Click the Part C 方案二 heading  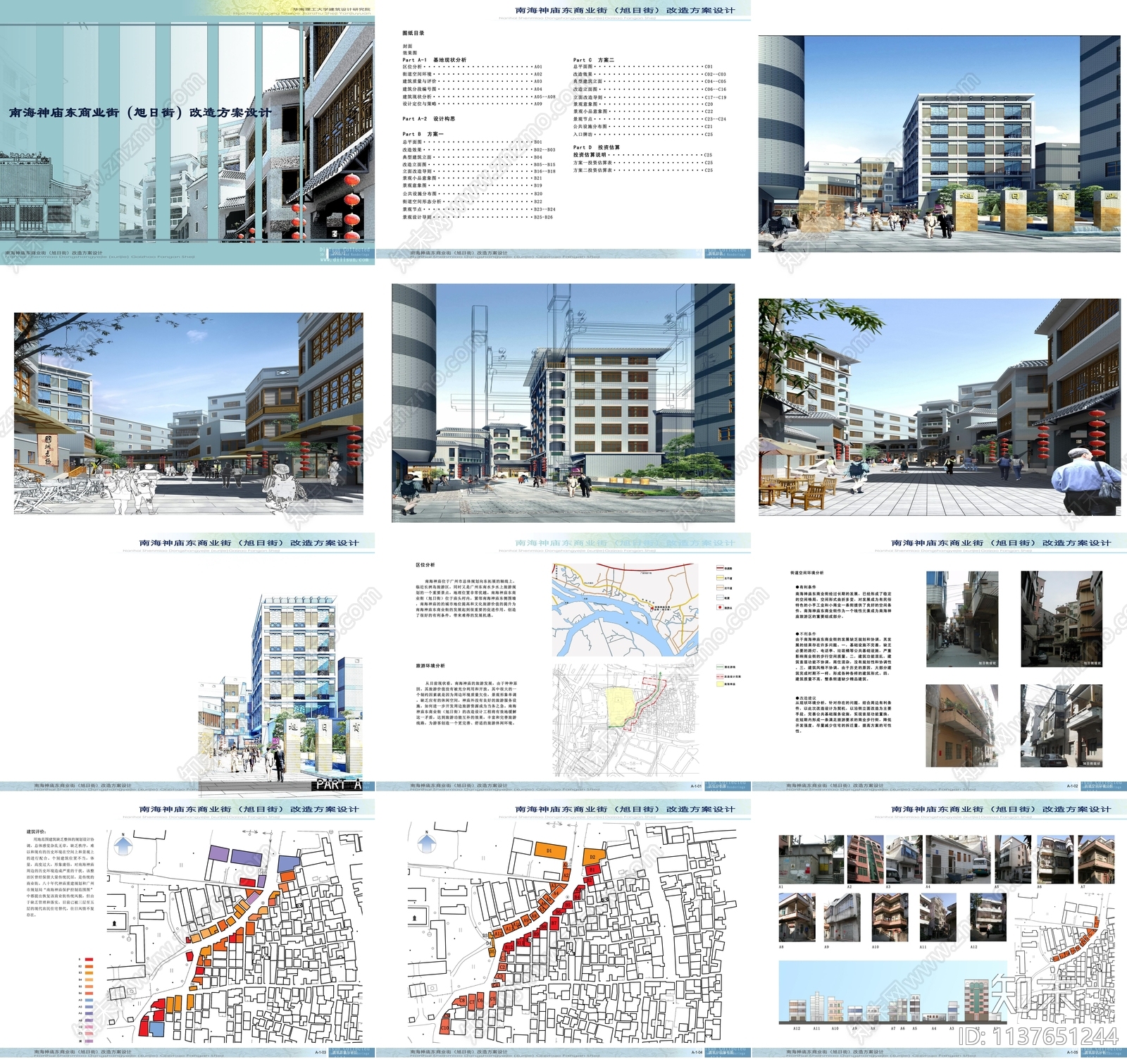pyautogui.click(x=594, y=60)
